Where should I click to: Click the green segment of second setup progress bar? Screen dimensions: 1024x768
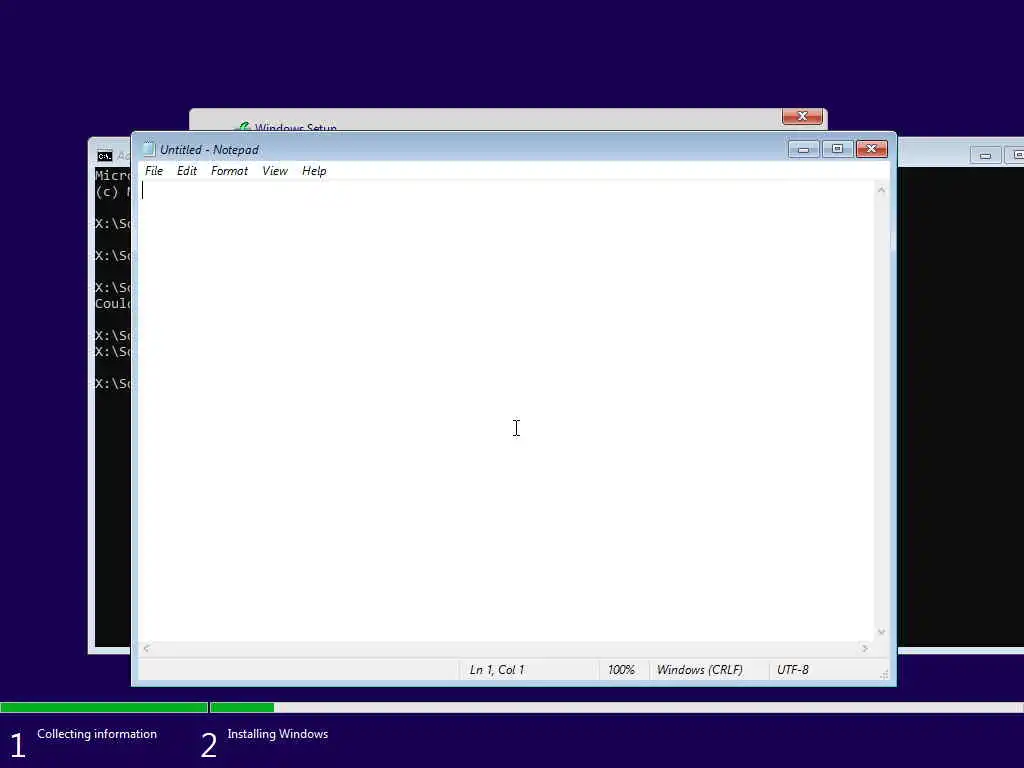coord(242,707)
